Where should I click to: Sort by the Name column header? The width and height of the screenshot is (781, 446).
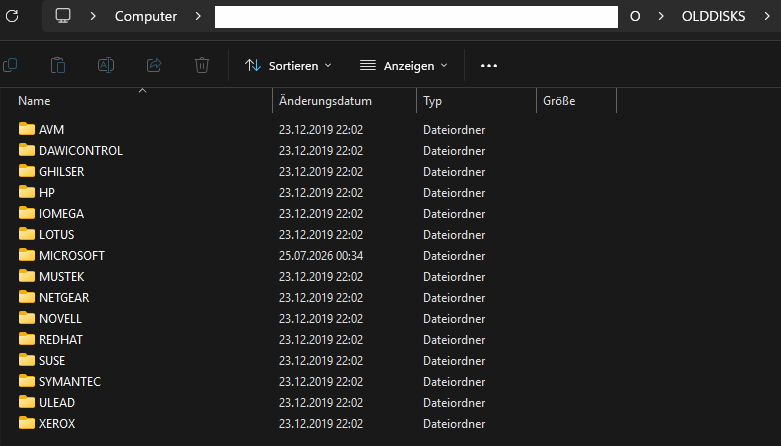(x=34, y=101)
